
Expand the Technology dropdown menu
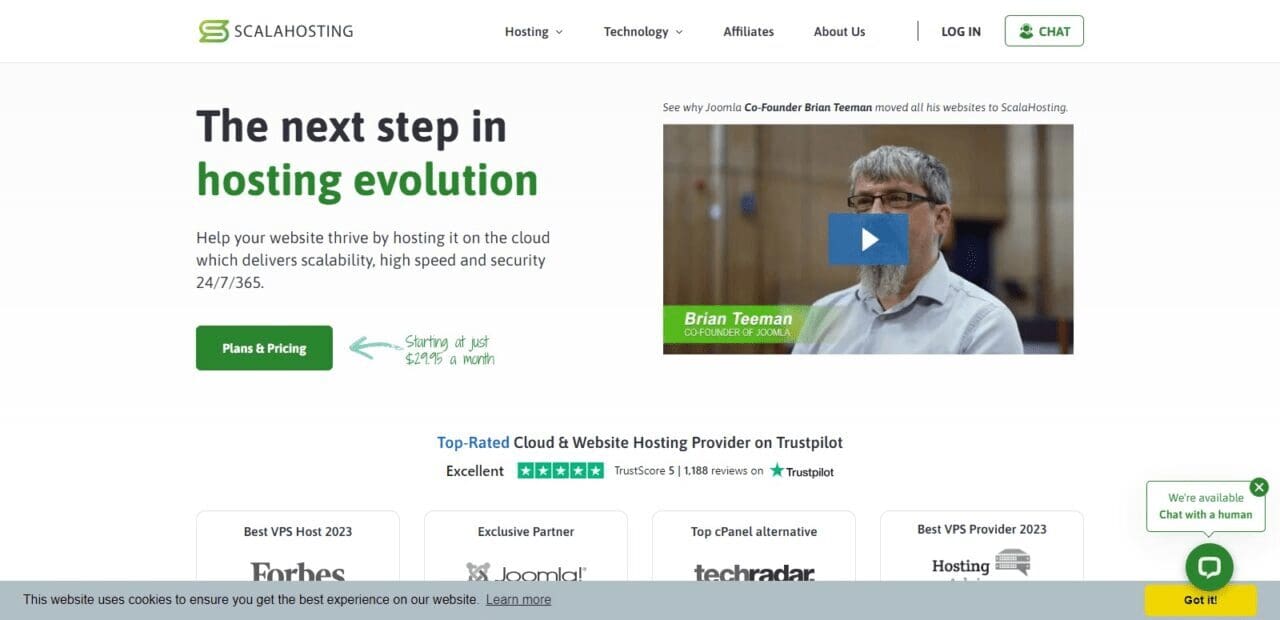coord(643,32)
